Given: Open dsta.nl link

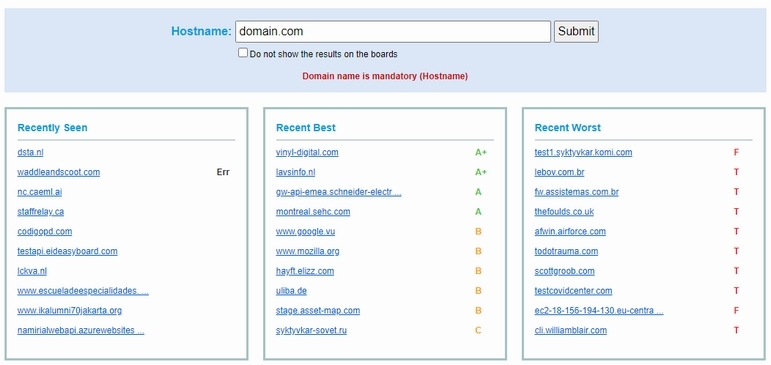Looking at the screenshot, I should click(30, 152).
